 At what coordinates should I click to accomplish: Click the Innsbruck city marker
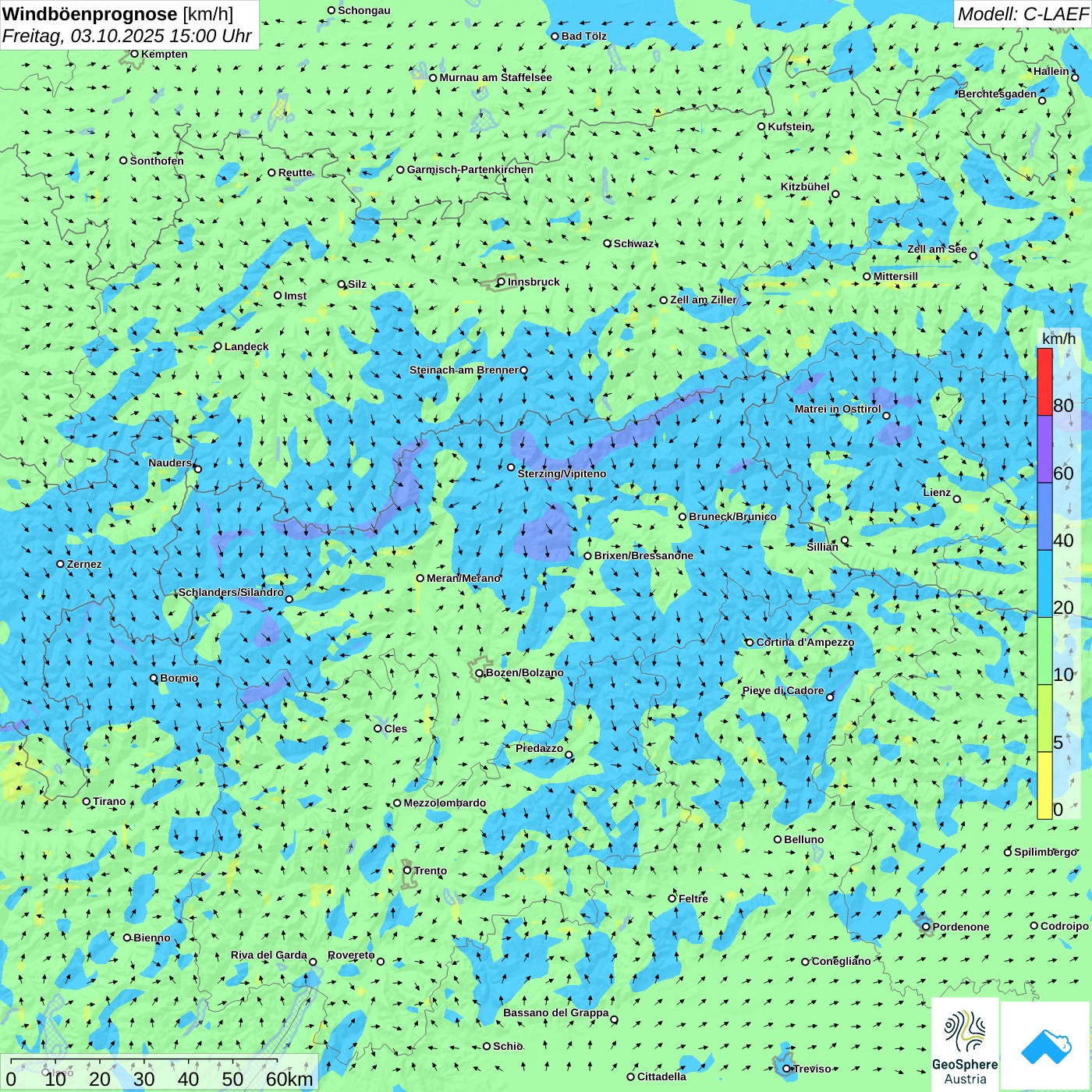point(502,282)
